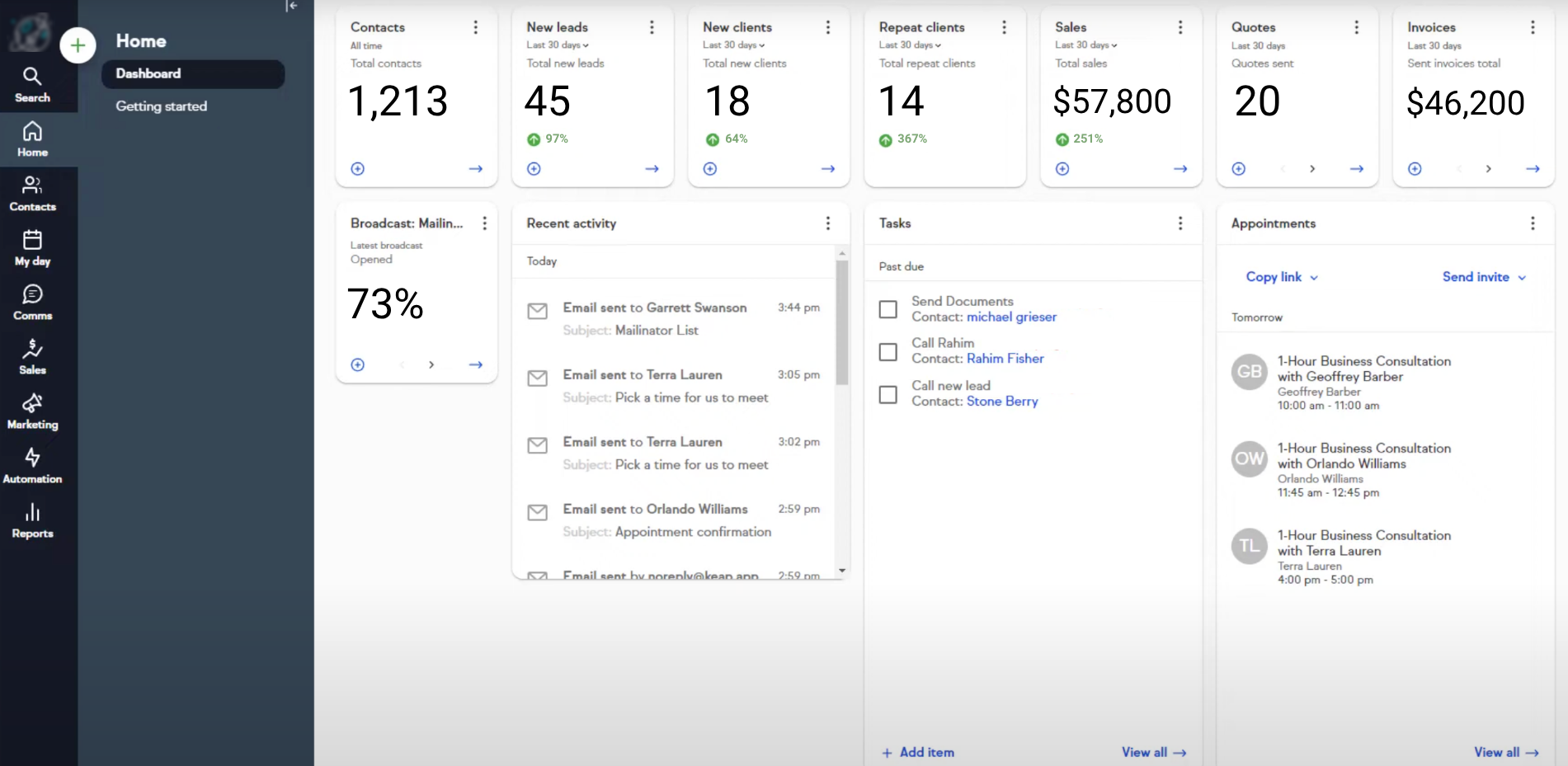Select the Getting started menu item
This screenshot has width=1568, height=766.
162,106
